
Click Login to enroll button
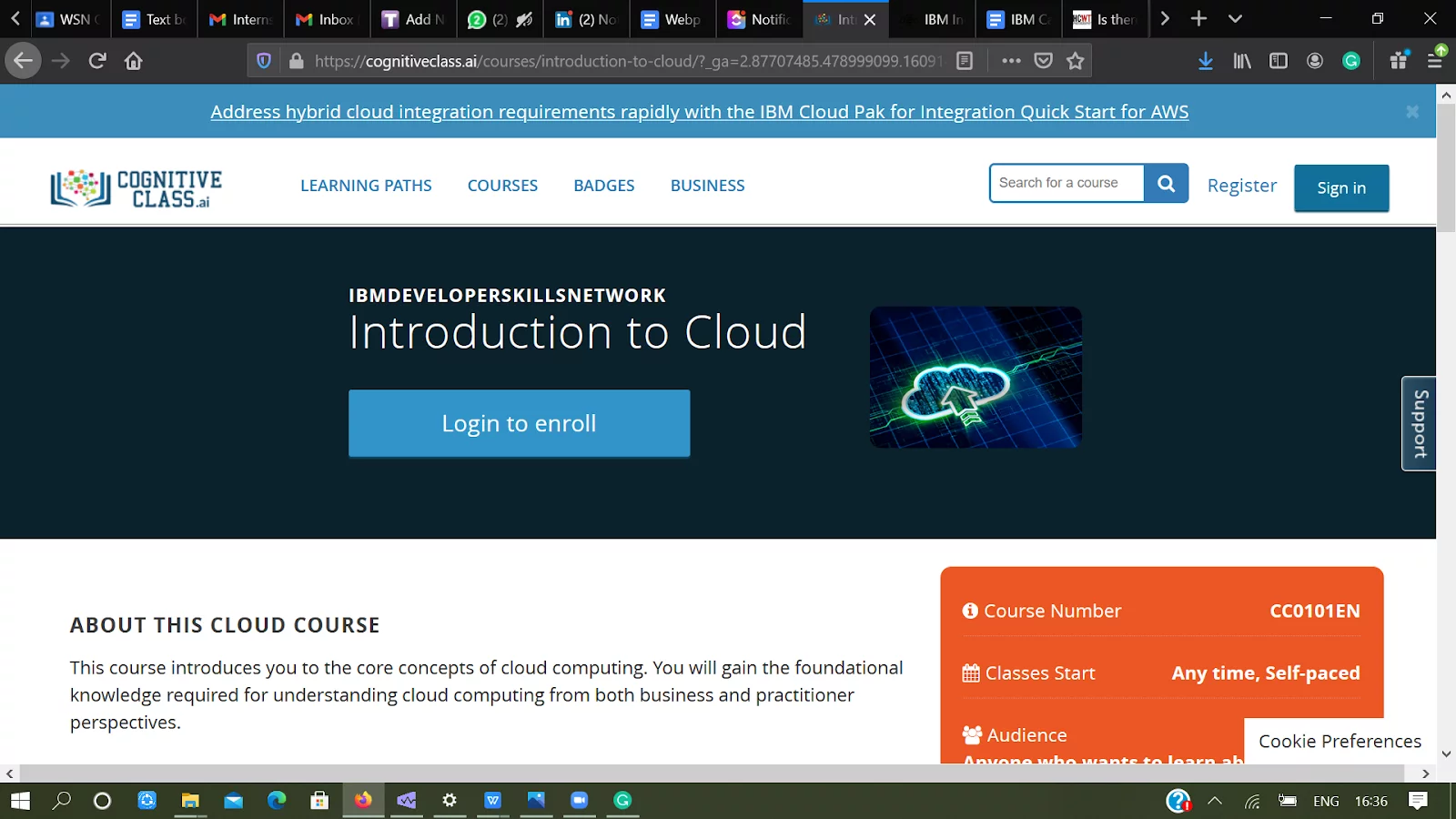point(519,423)
